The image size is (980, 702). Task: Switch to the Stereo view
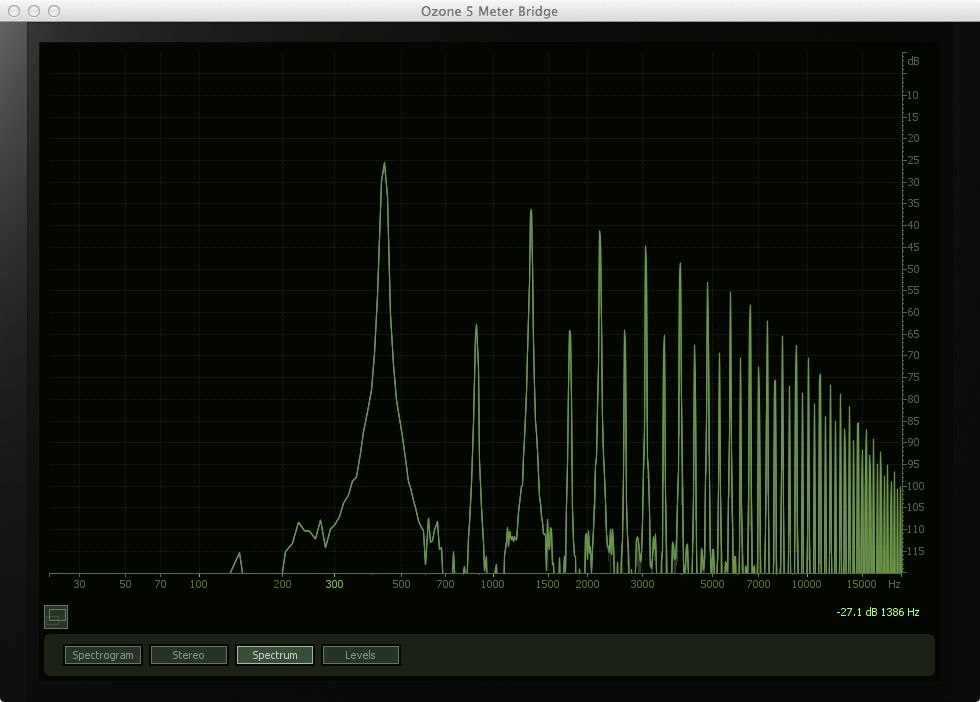[189, 655]
